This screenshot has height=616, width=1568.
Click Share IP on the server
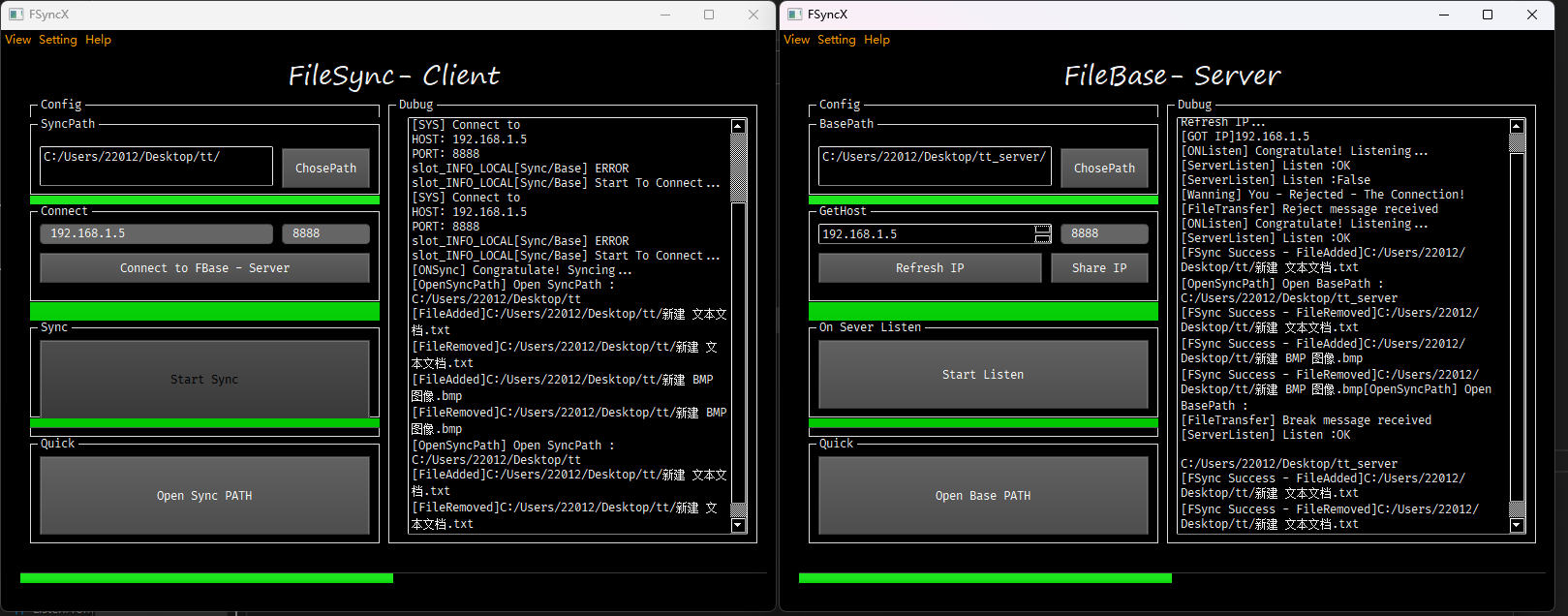pyautogui.click(x=1098, y=268)
